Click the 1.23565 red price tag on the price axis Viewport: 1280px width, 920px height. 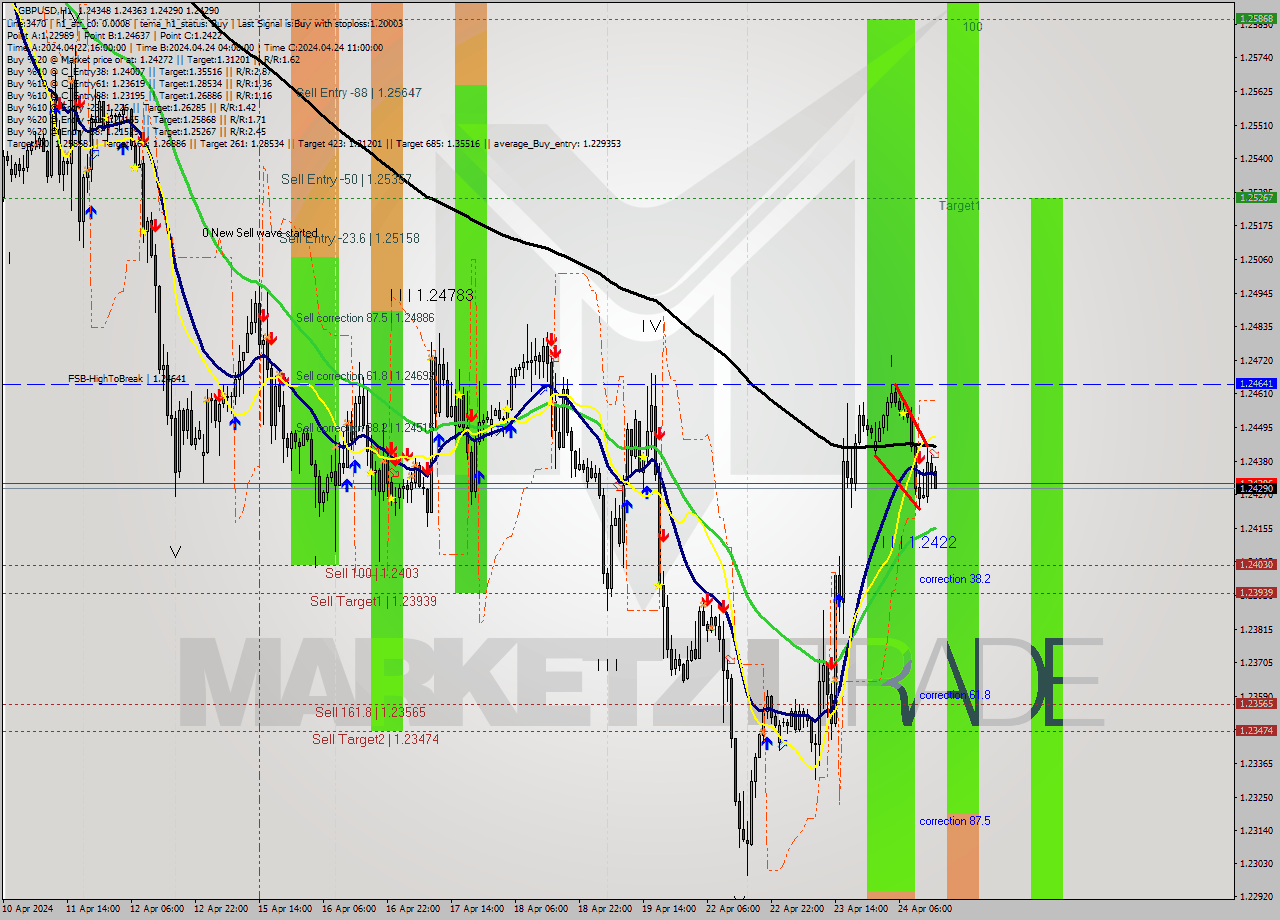click(x=1256, y=703)
